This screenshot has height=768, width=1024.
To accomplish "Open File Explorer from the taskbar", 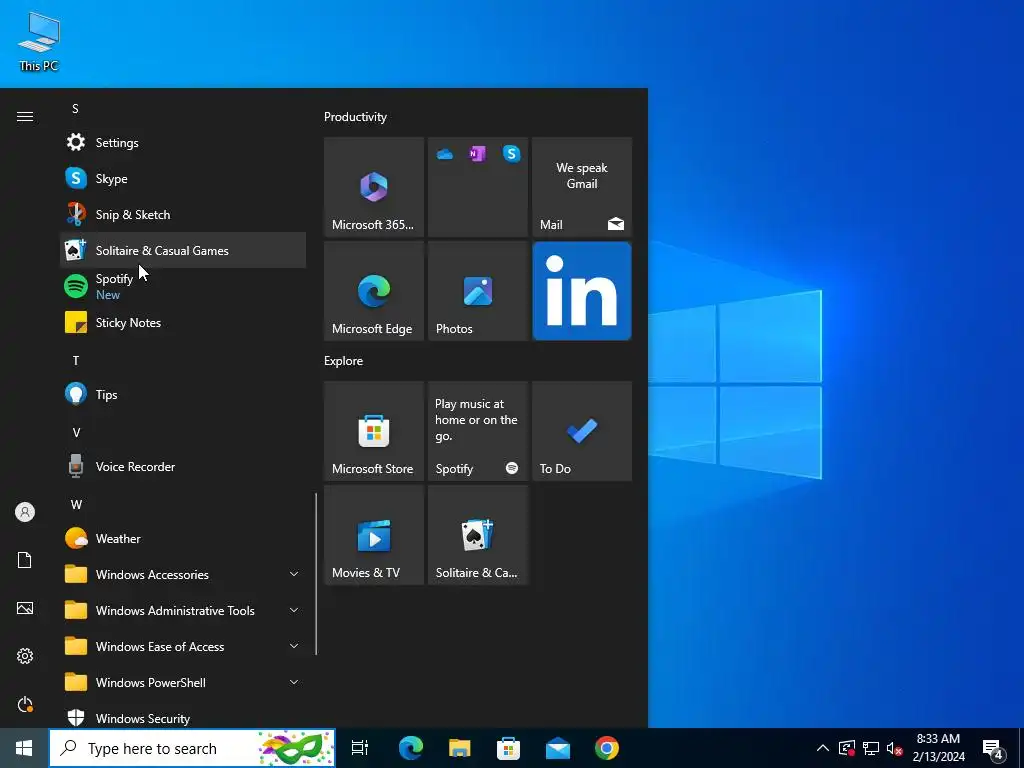I will pos(460,748).
